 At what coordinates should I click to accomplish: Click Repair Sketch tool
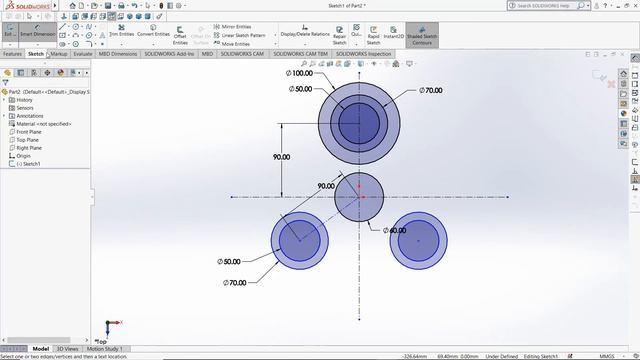point(339,36)
